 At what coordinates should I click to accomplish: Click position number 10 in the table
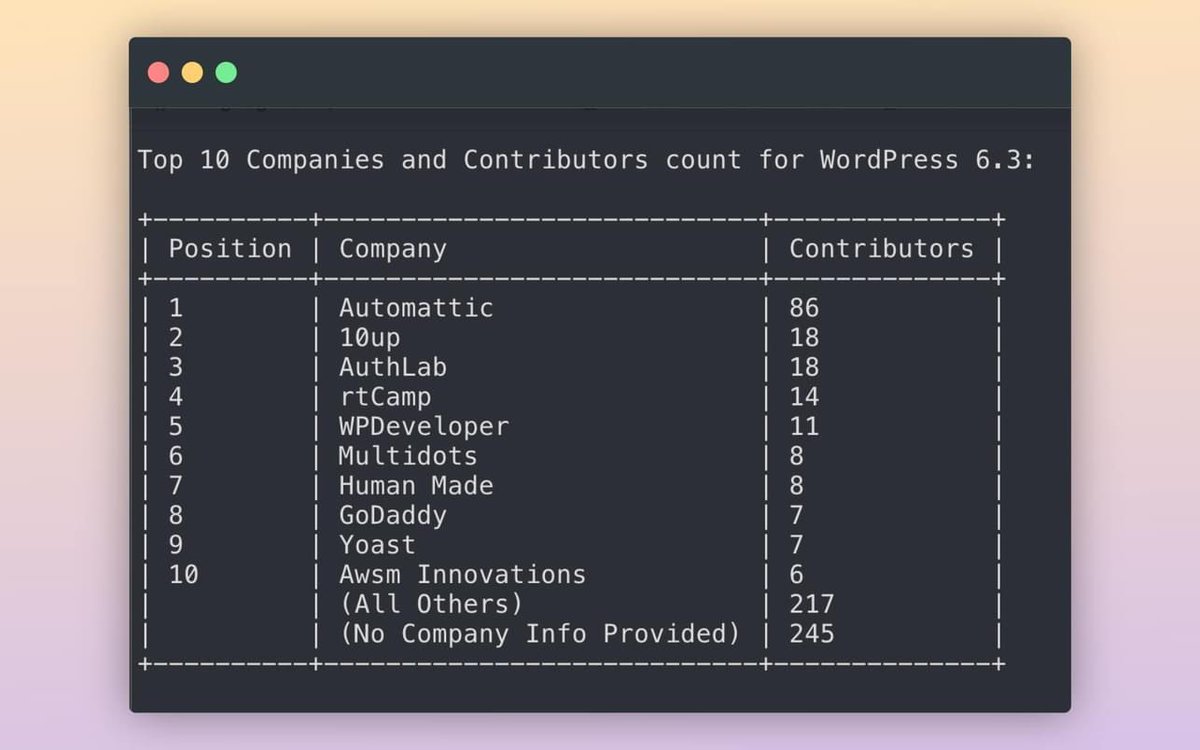(x=184, y=575)
